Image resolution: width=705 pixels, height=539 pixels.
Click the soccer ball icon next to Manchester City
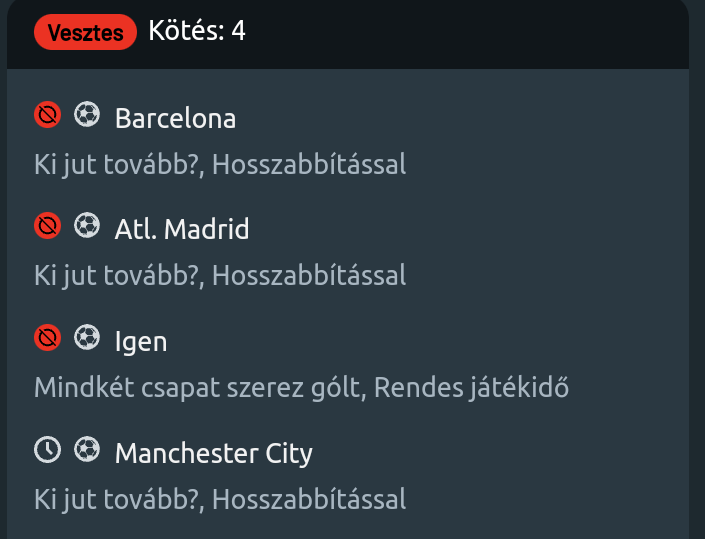[x=87, y=451]
